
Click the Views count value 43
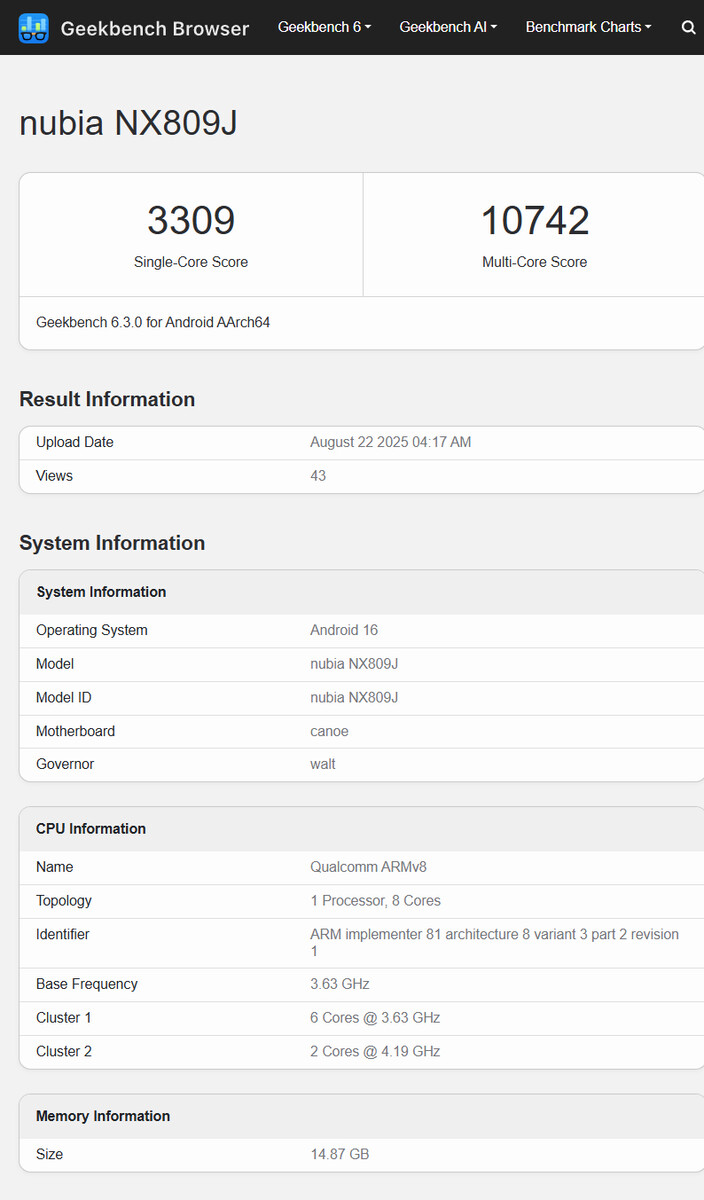pos(318,476)
